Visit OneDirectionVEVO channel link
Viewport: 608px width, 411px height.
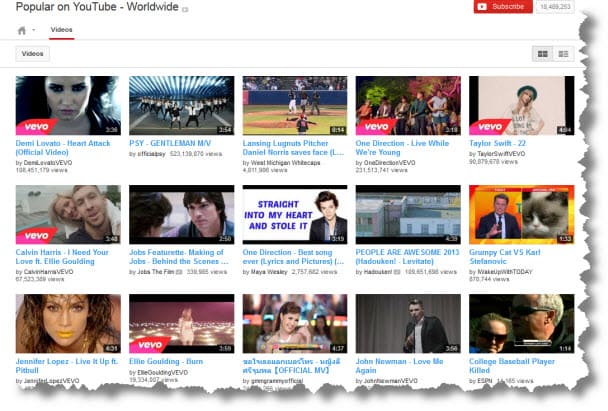(x=389, y=163)
